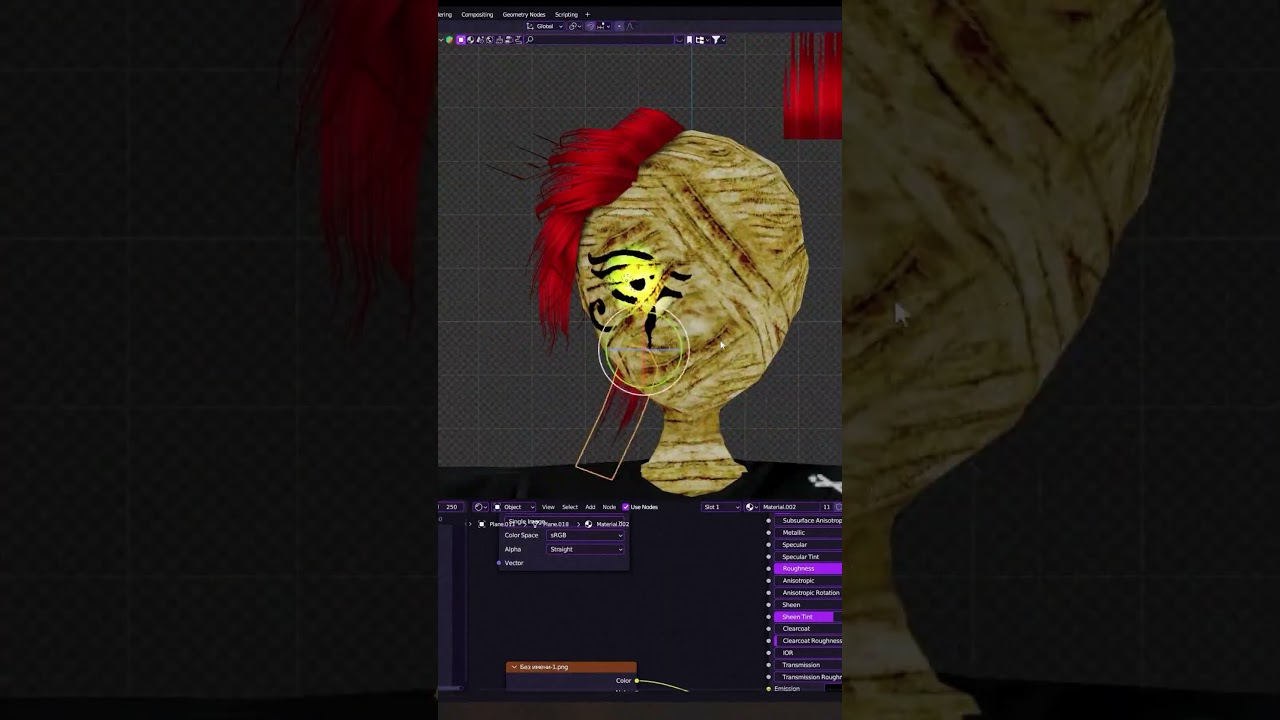The image size is (1280, 720).
Task: Open the node editor type selector
Action: [x=481, y=507]
